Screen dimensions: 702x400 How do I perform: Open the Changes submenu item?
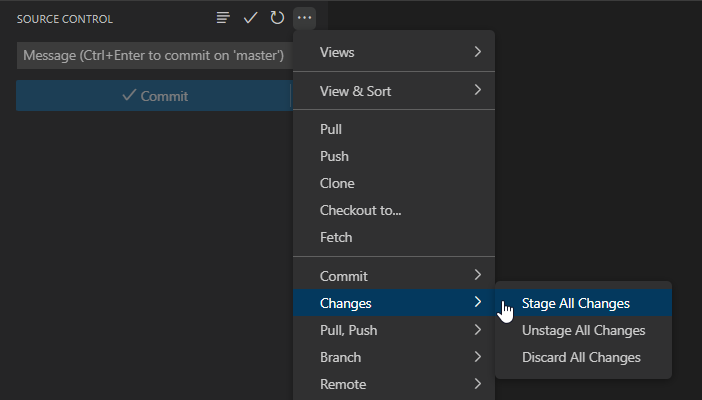[394, 303]
